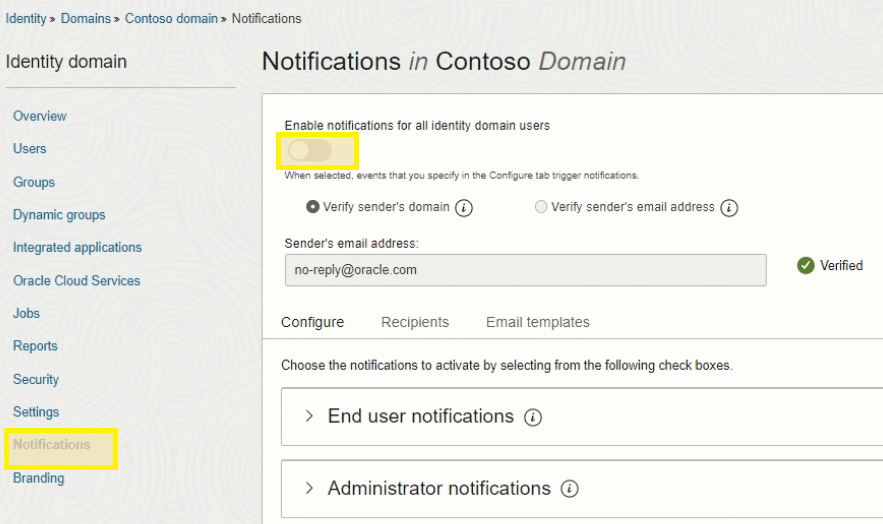Click the green Verified checkmark icon
This screenshot has height=524, width=883.
(x=805, y=265)
